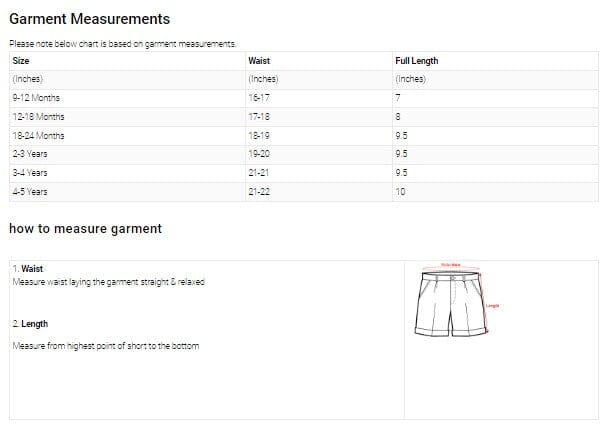The height and width of the screenshot is (432, 606).
Task: Click the red Length label beside shorts
Action: (x=492, y=304)
